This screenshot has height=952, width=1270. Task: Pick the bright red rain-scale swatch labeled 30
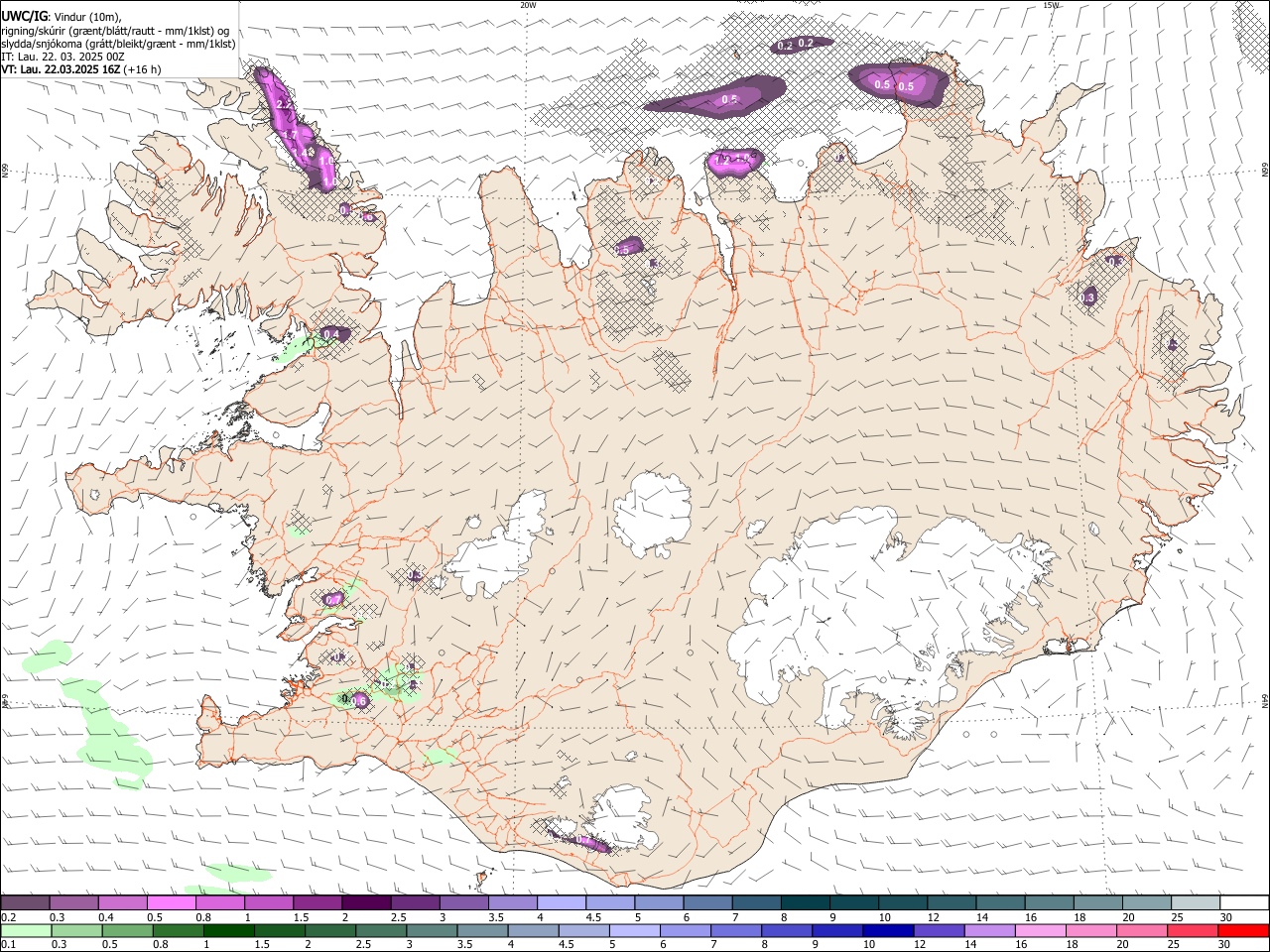pos(1244,930)
